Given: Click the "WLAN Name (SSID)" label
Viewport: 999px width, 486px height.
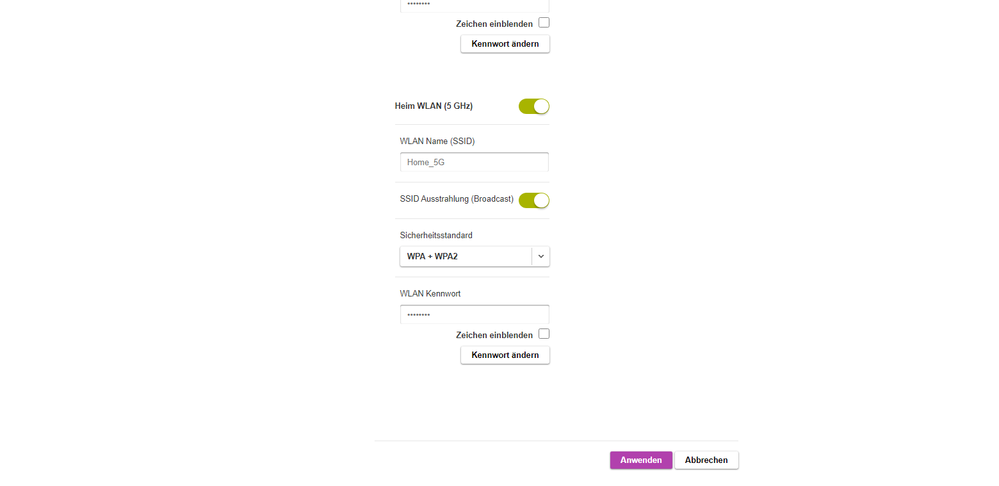Looking at the screenshot, I should (x=437, y=141).
